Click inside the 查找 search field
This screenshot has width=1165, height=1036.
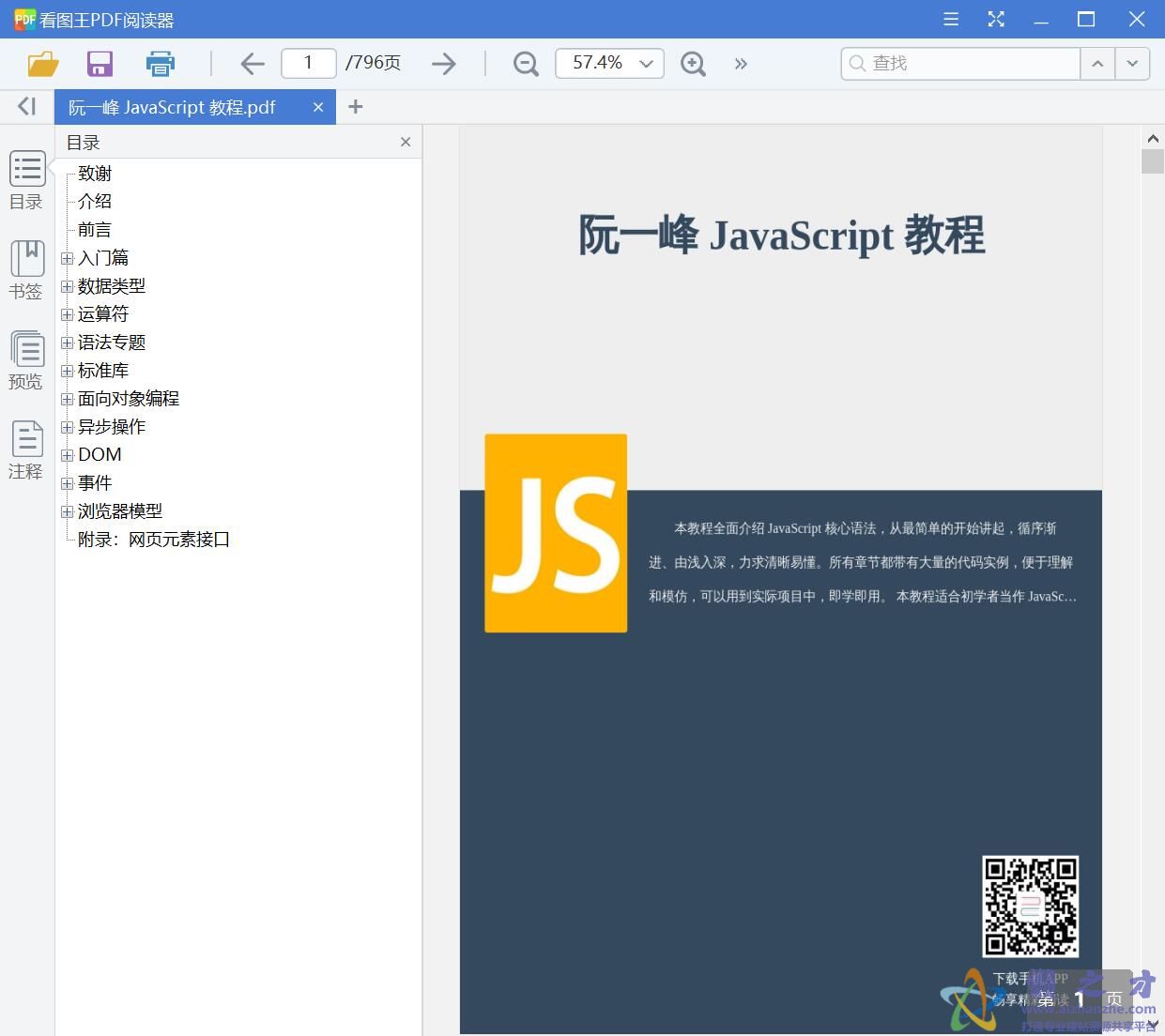coord(958,63)
